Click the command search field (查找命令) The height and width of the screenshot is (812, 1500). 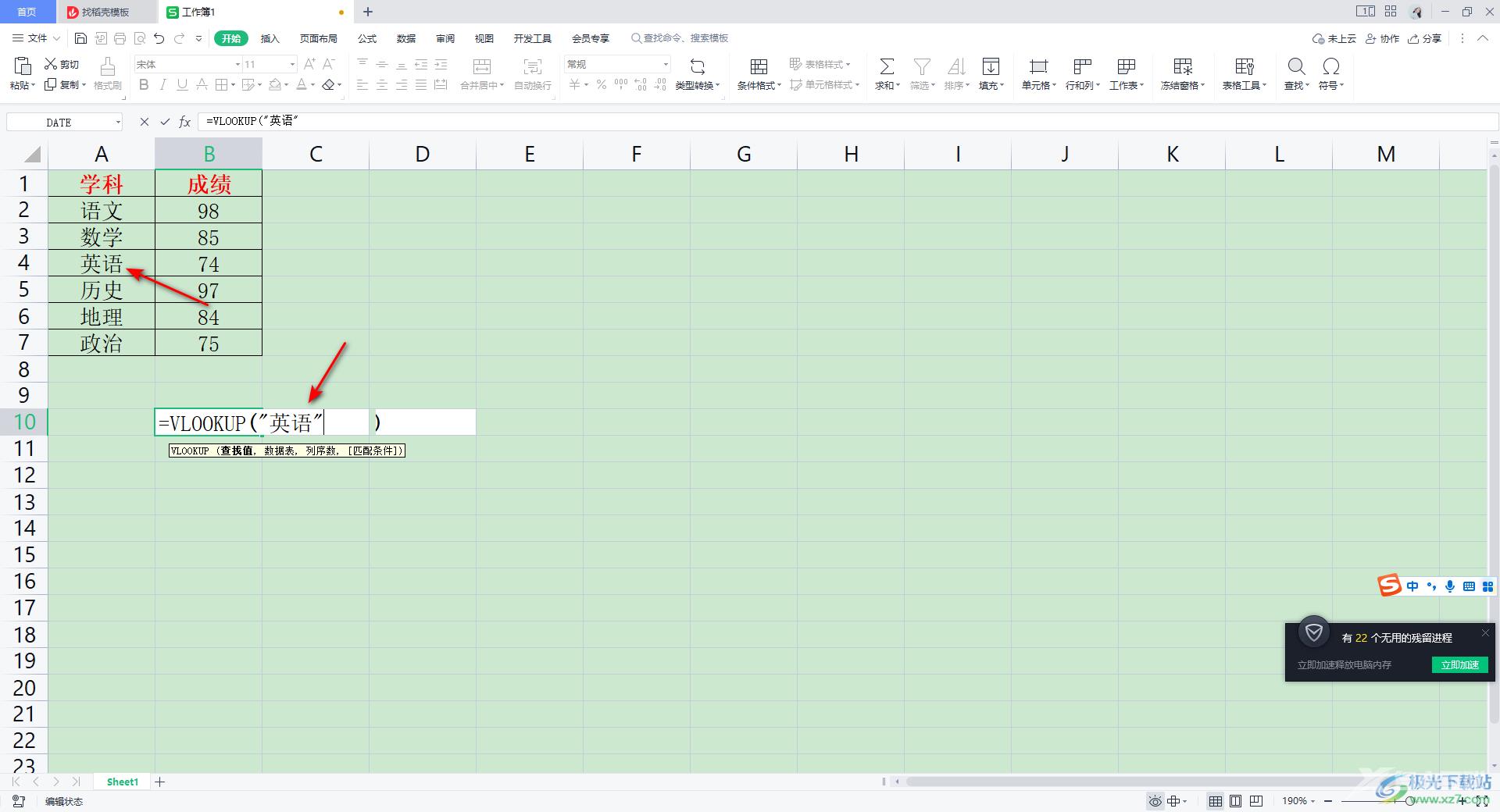[680, 38]
